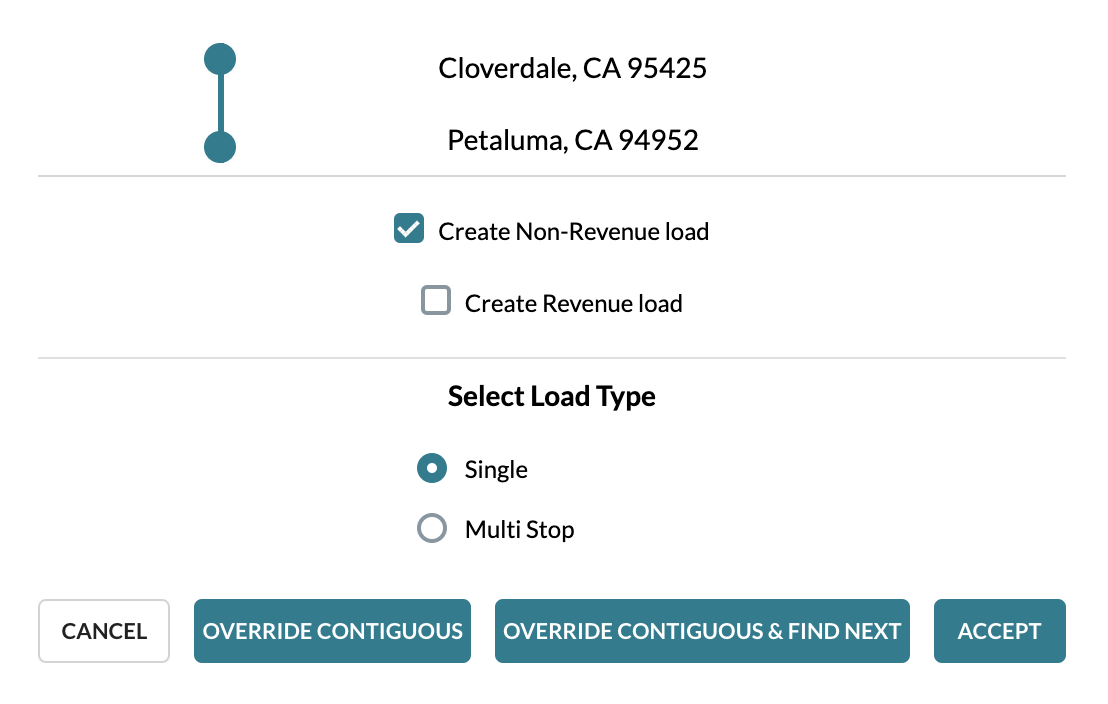Click the Petaluma destination route point icon
The width and height of the screenshot is (1108, 704).
[x=219, y=146]
